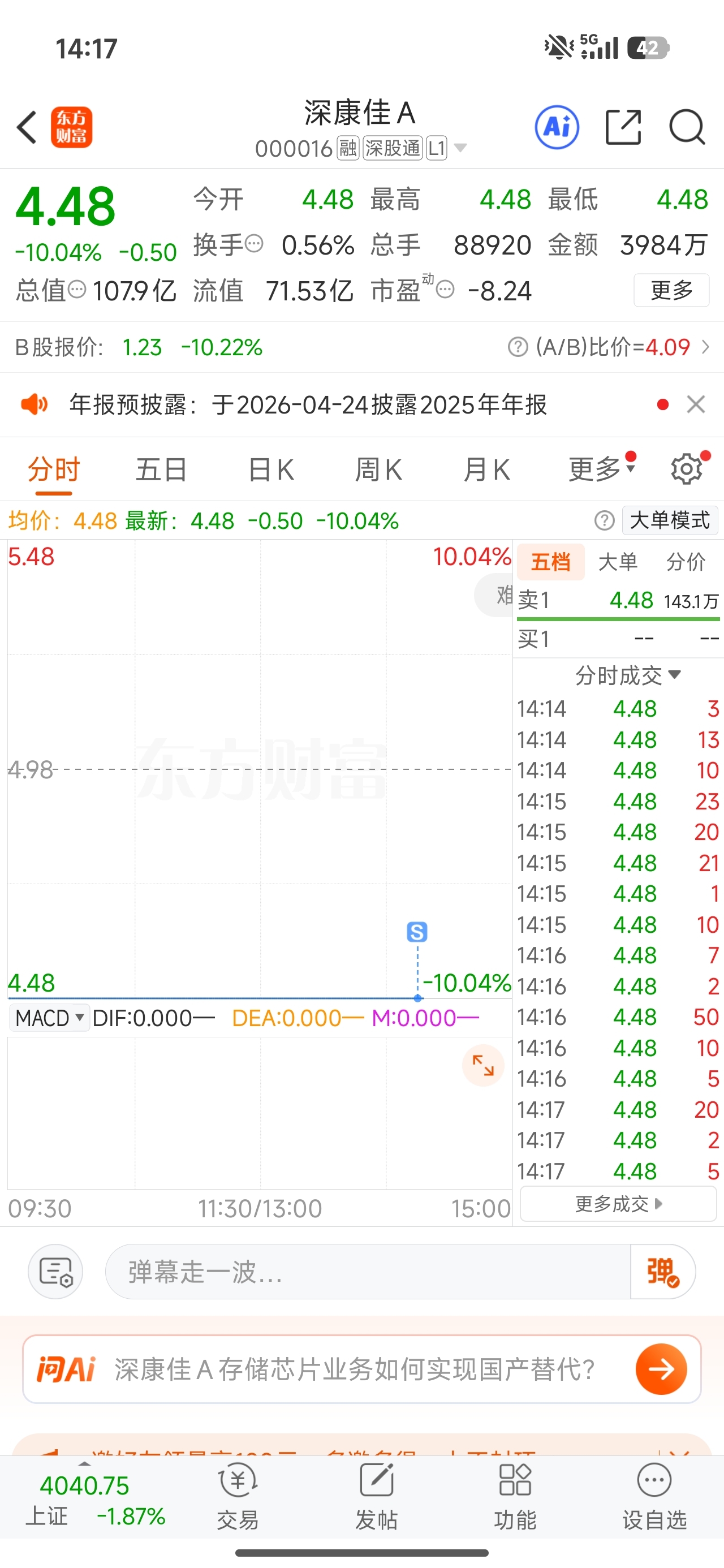Image resolution: width=724 pixels, height=1568 pixels.
Task: Tap the info icon next to 换手
Action: click(x=254, y=243)
